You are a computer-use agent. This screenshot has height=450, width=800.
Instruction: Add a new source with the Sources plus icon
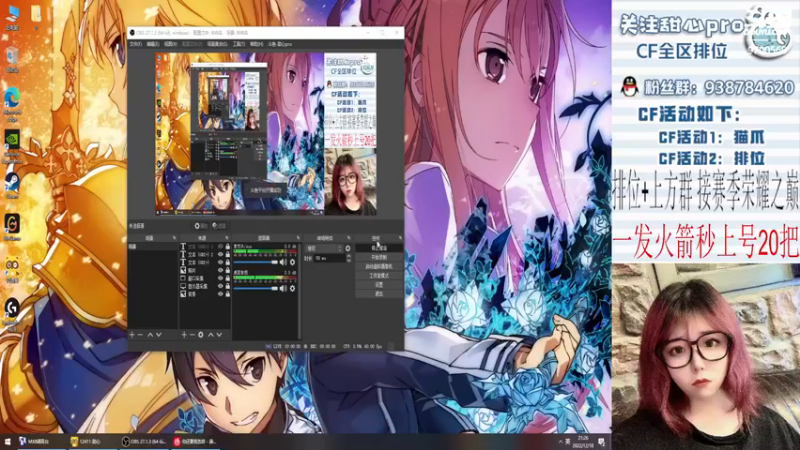point(184,335)
